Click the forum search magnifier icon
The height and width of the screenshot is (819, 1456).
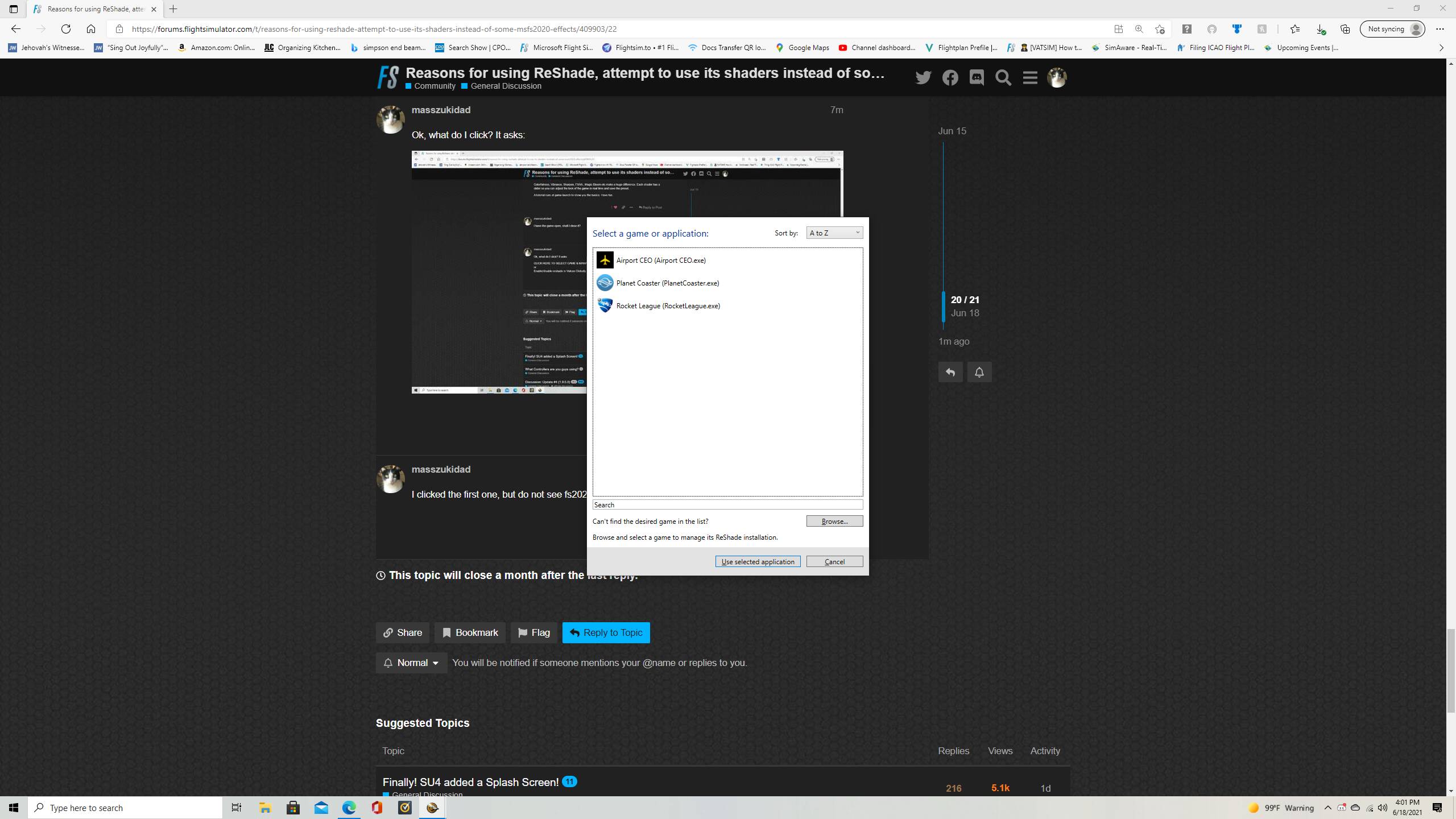pyautogui.click(x=1003, y=77)
